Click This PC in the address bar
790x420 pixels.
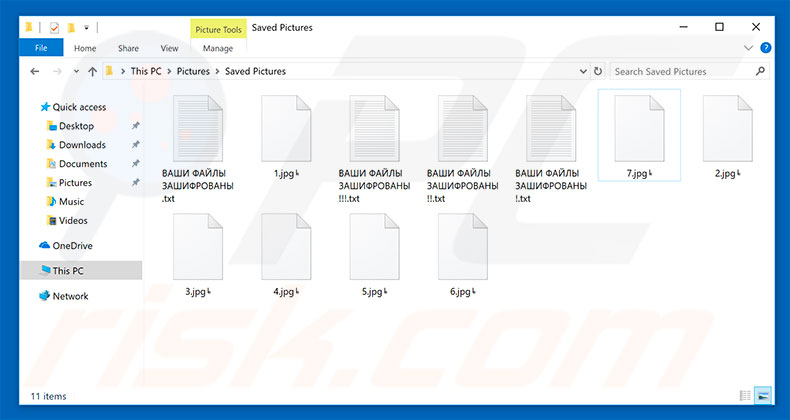point(146,72)
